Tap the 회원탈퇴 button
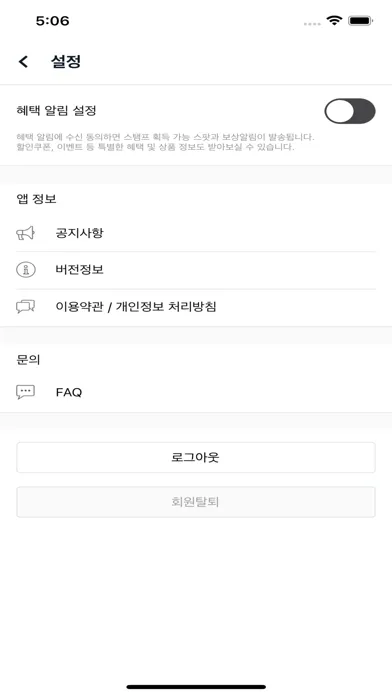This screenshot has width=392, height=696. point(196,502)
